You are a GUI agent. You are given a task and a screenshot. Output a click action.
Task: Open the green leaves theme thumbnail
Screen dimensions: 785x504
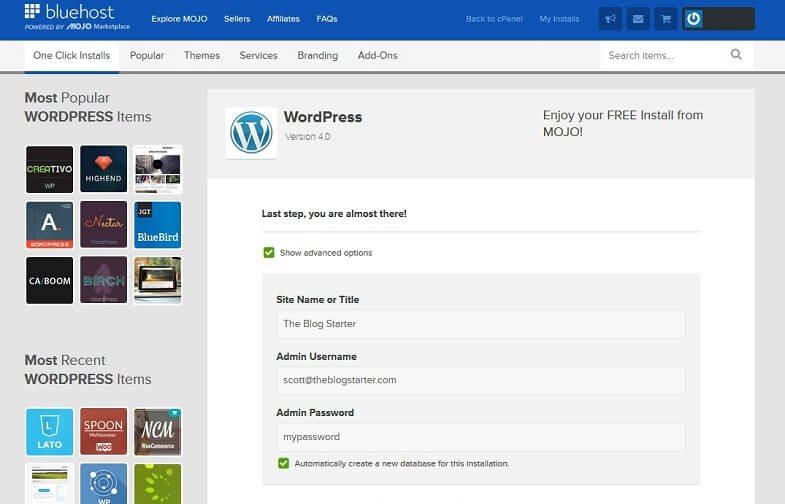(158, 484)
